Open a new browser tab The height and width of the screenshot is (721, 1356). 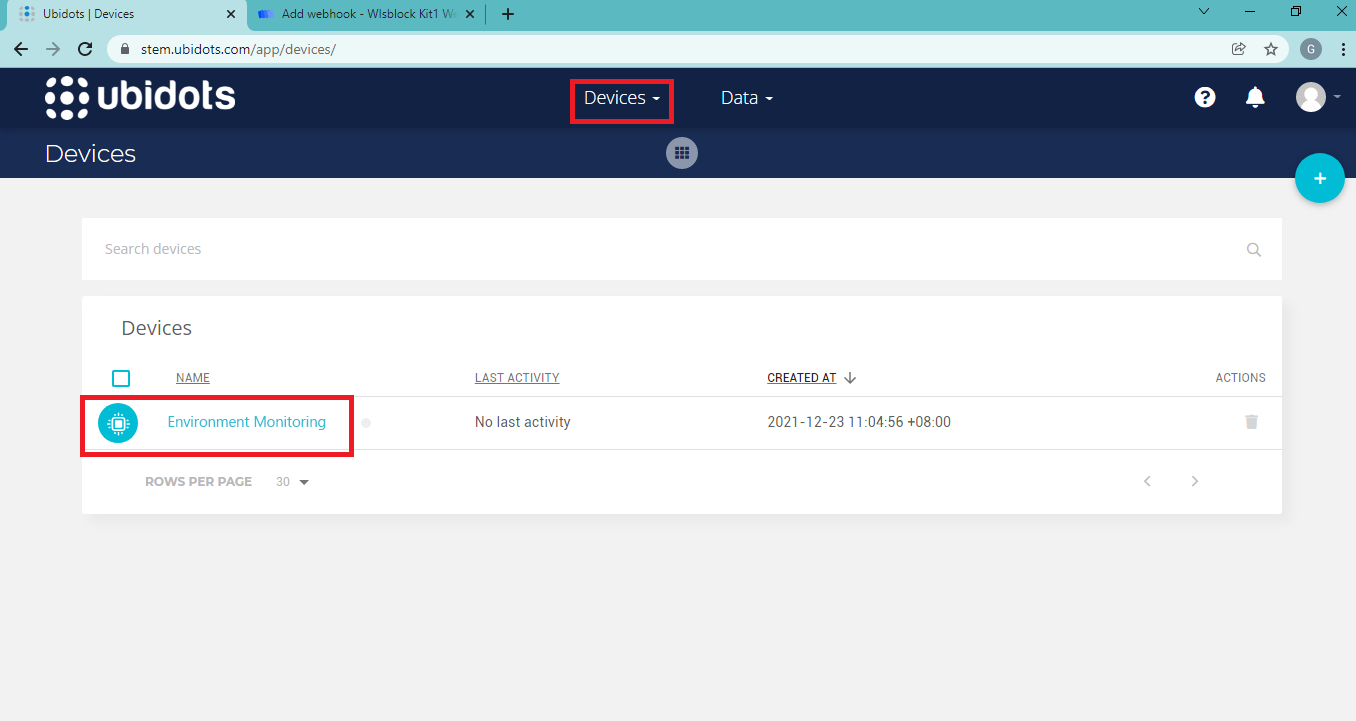(508, 14)
